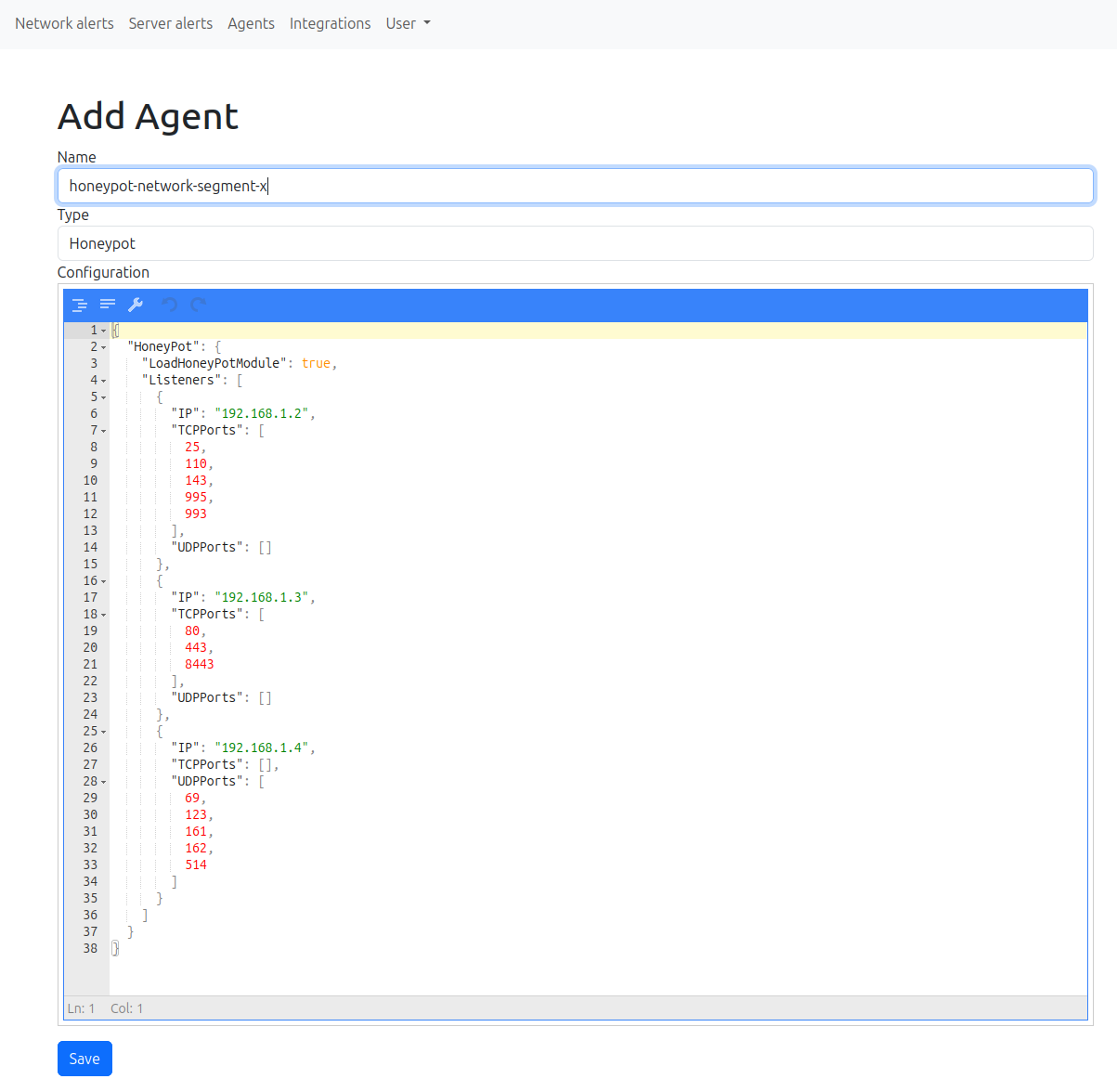Click the format JSON icon in editor toolbar
The height and width of the screenshot is (1092, 1117).
(80, 305)
